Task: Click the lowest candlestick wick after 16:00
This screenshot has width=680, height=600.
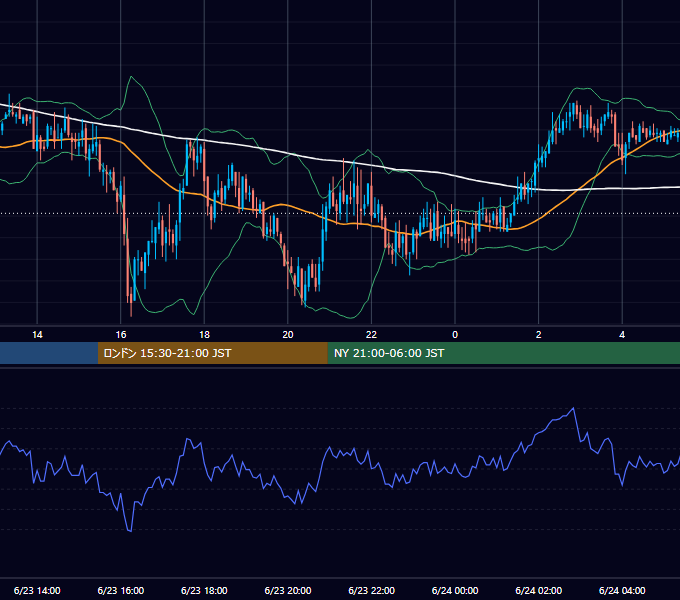Action: pyautogui.click(x=131, y=311)
